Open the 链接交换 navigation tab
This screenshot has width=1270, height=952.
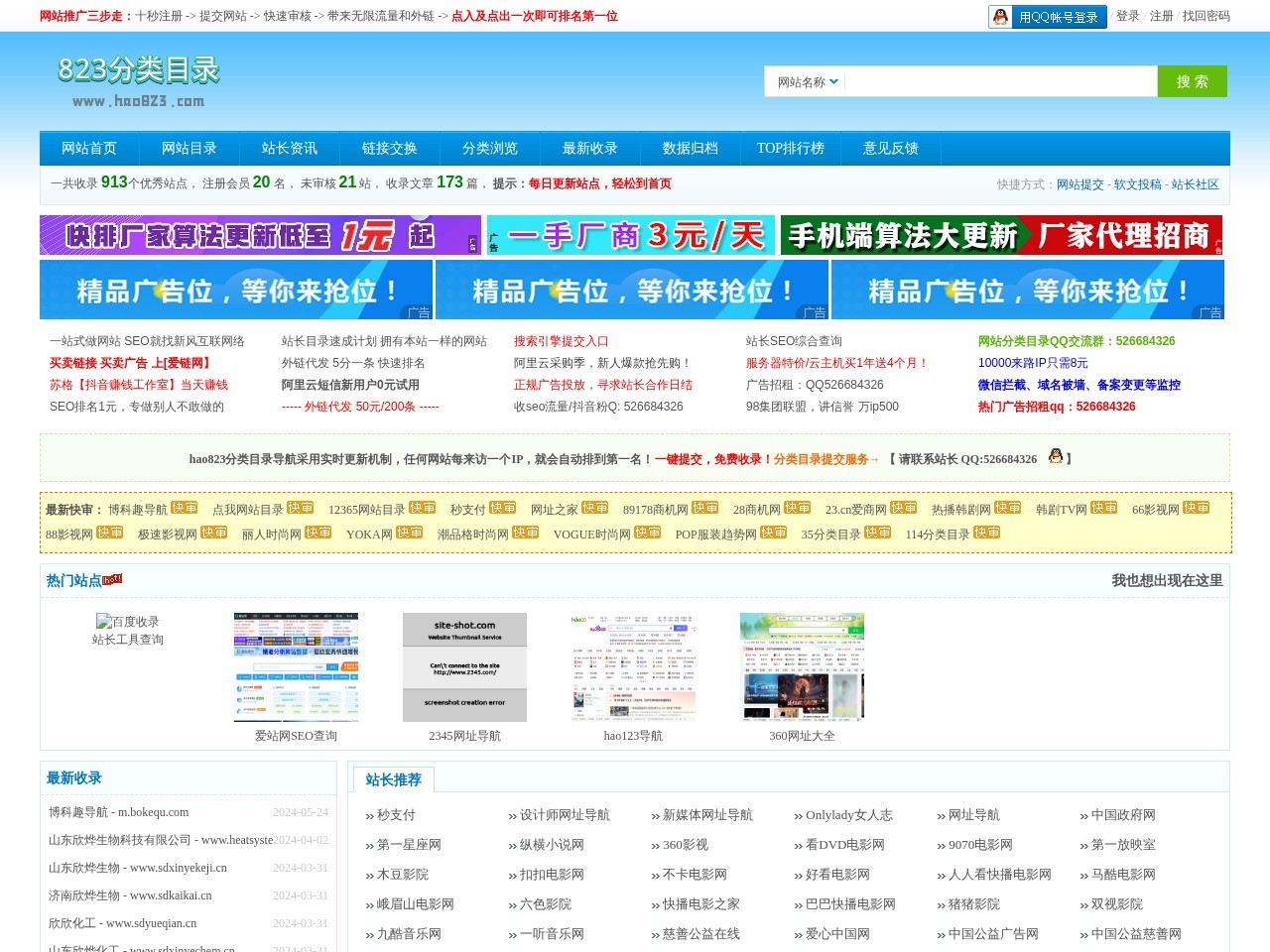(390, 149)
